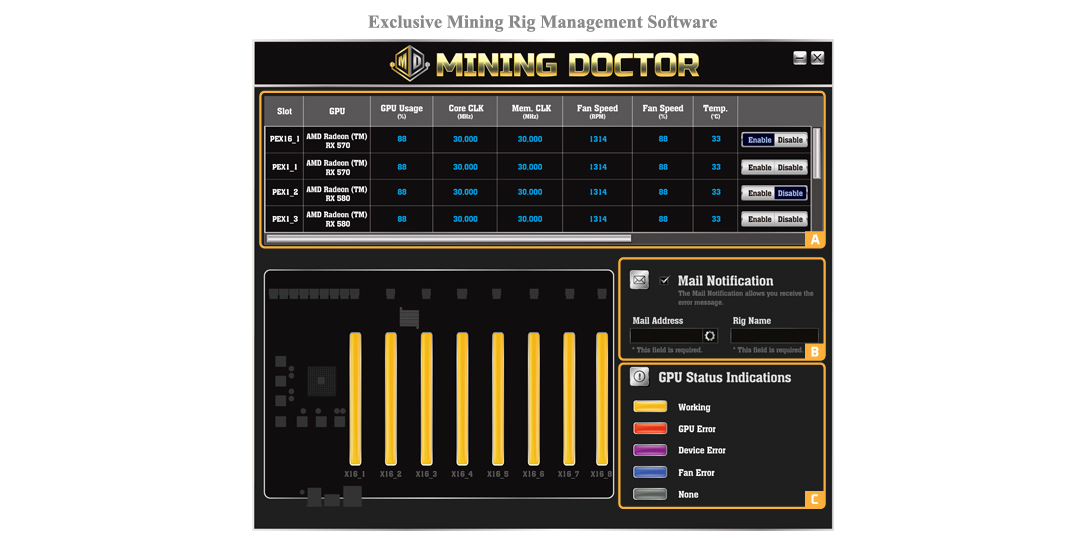The height and width of the screenshot is (553, 1080).
Task: Minimize the Mining Doctor window
Action: [x=800, y=58]
